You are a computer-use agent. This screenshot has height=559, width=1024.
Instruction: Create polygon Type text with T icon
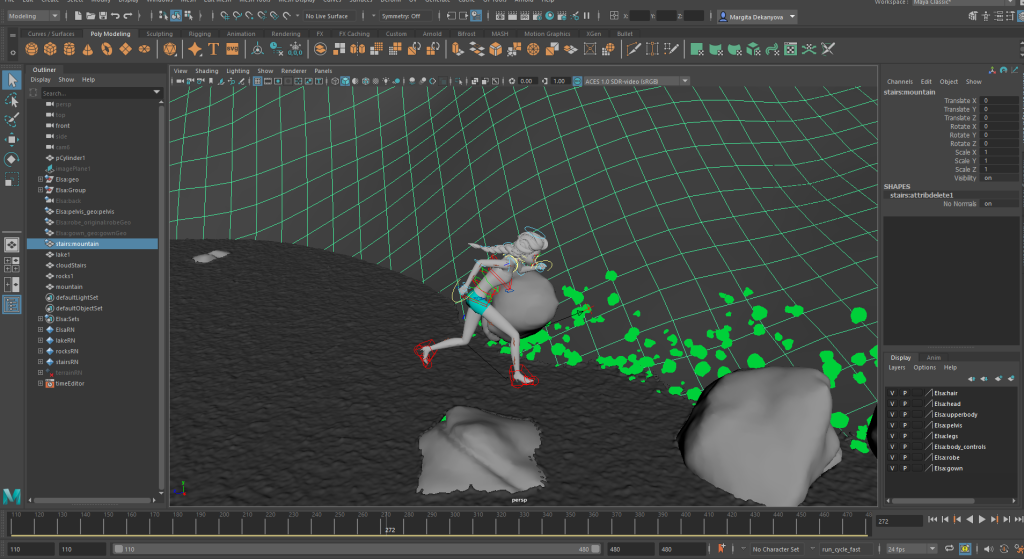(214, 50)
